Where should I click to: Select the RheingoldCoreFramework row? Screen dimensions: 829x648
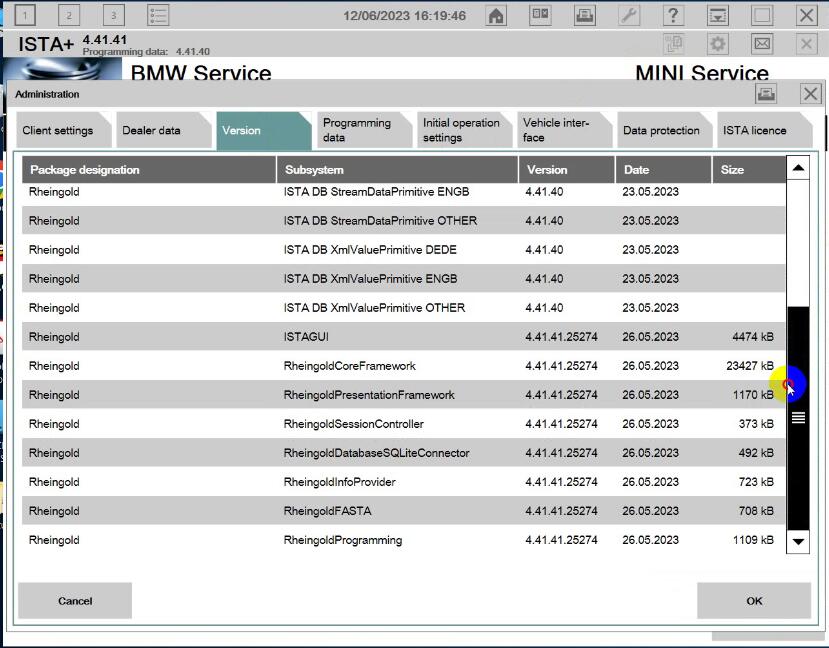[403, 366]
